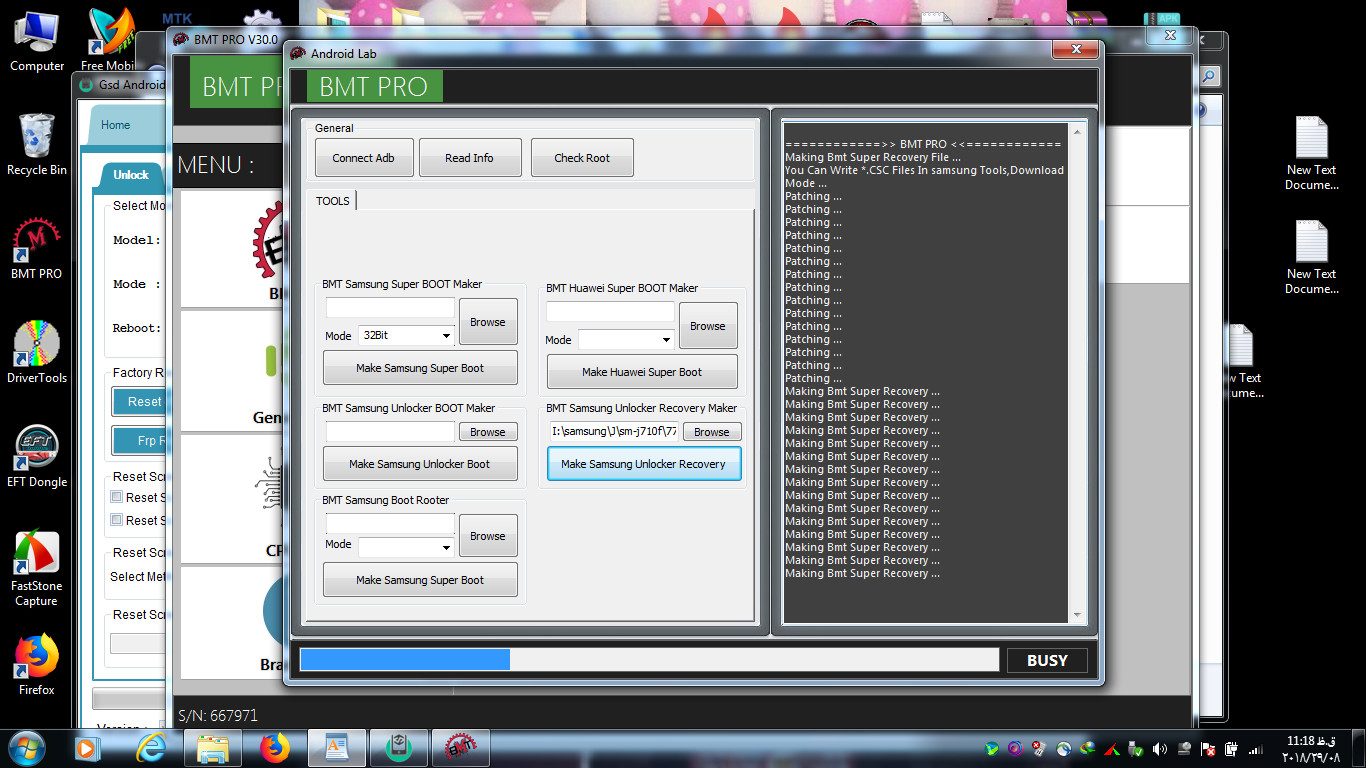1366x768 pixels.
Task: Open the network signal bars tray icon
Action: coord(1256,748)
